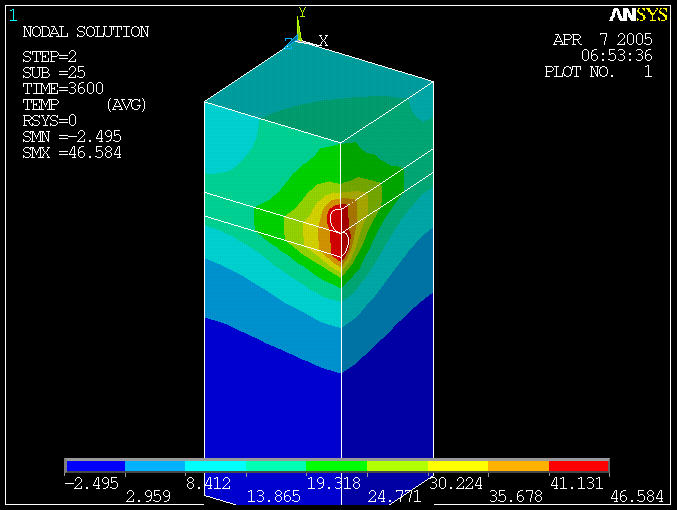Click the legend value 41.131
Screen dimensions: 677x510
click(577, 483)
